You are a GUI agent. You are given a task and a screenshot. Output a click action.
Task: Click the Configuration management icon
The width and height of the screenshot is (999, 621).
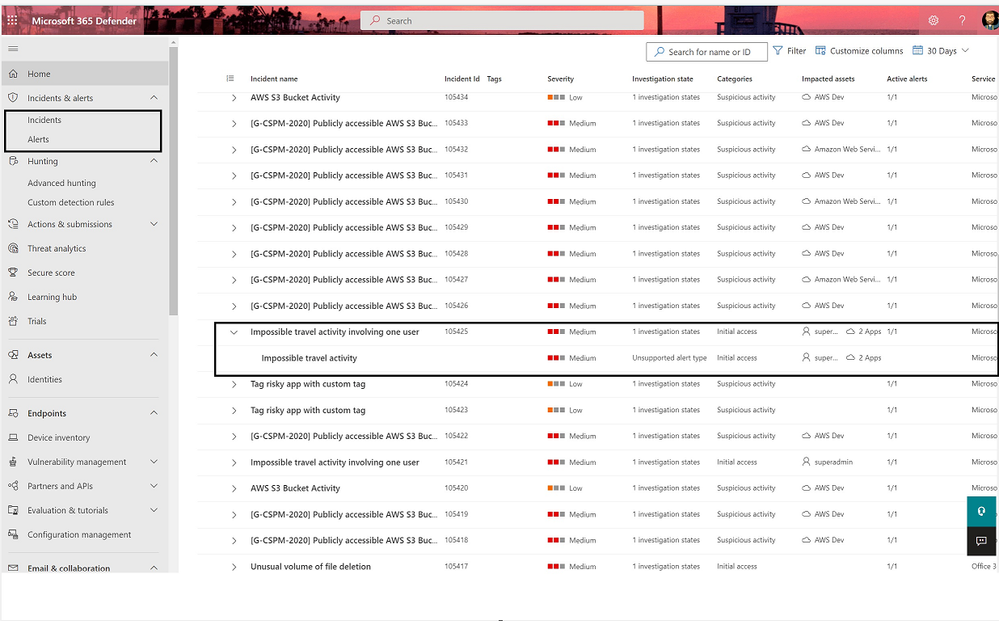13,534
